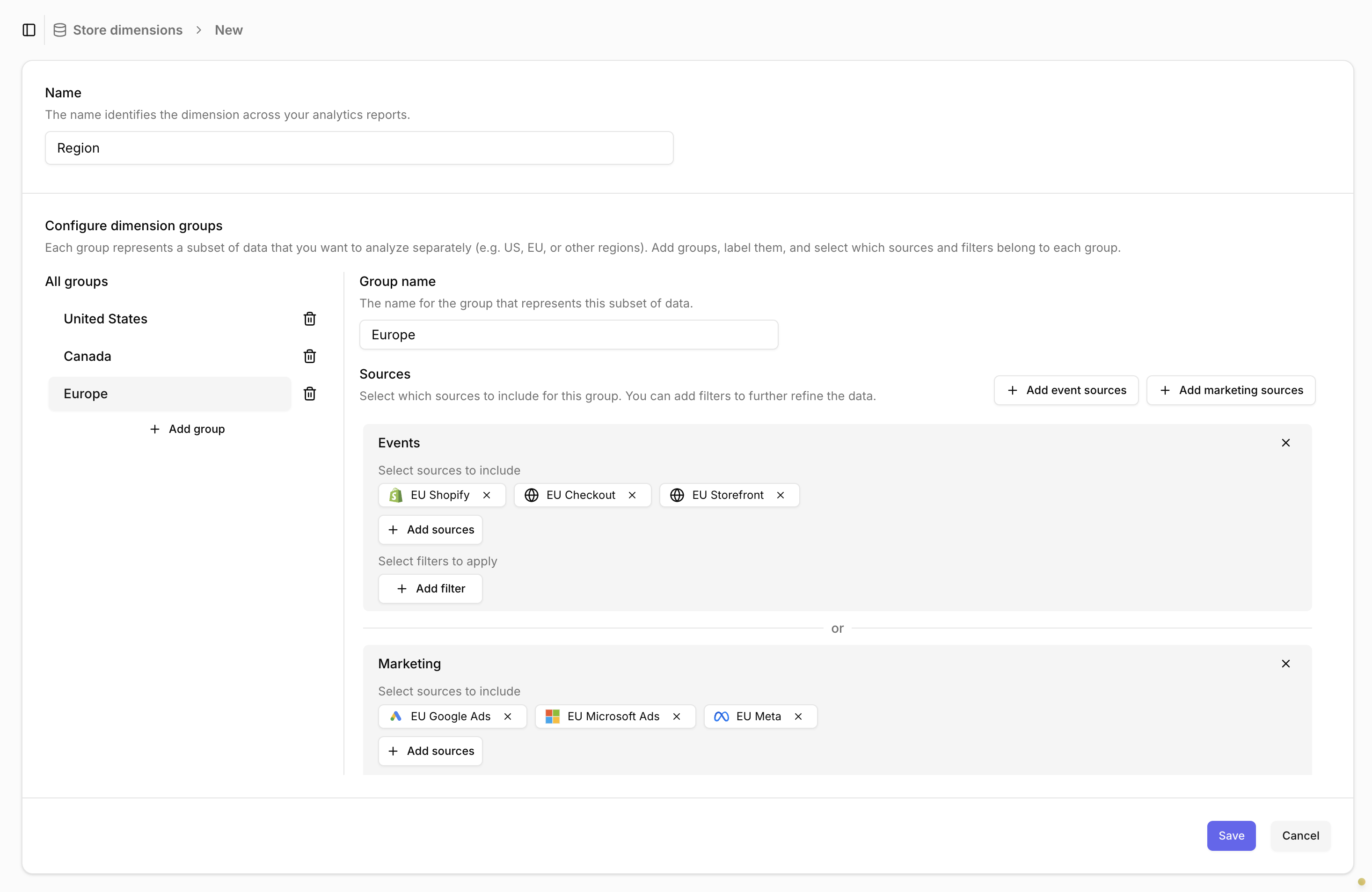Edit the dimension Name field containing Region
The height and width of the screenshot is (892, 1372).
(x=358, y=147)
